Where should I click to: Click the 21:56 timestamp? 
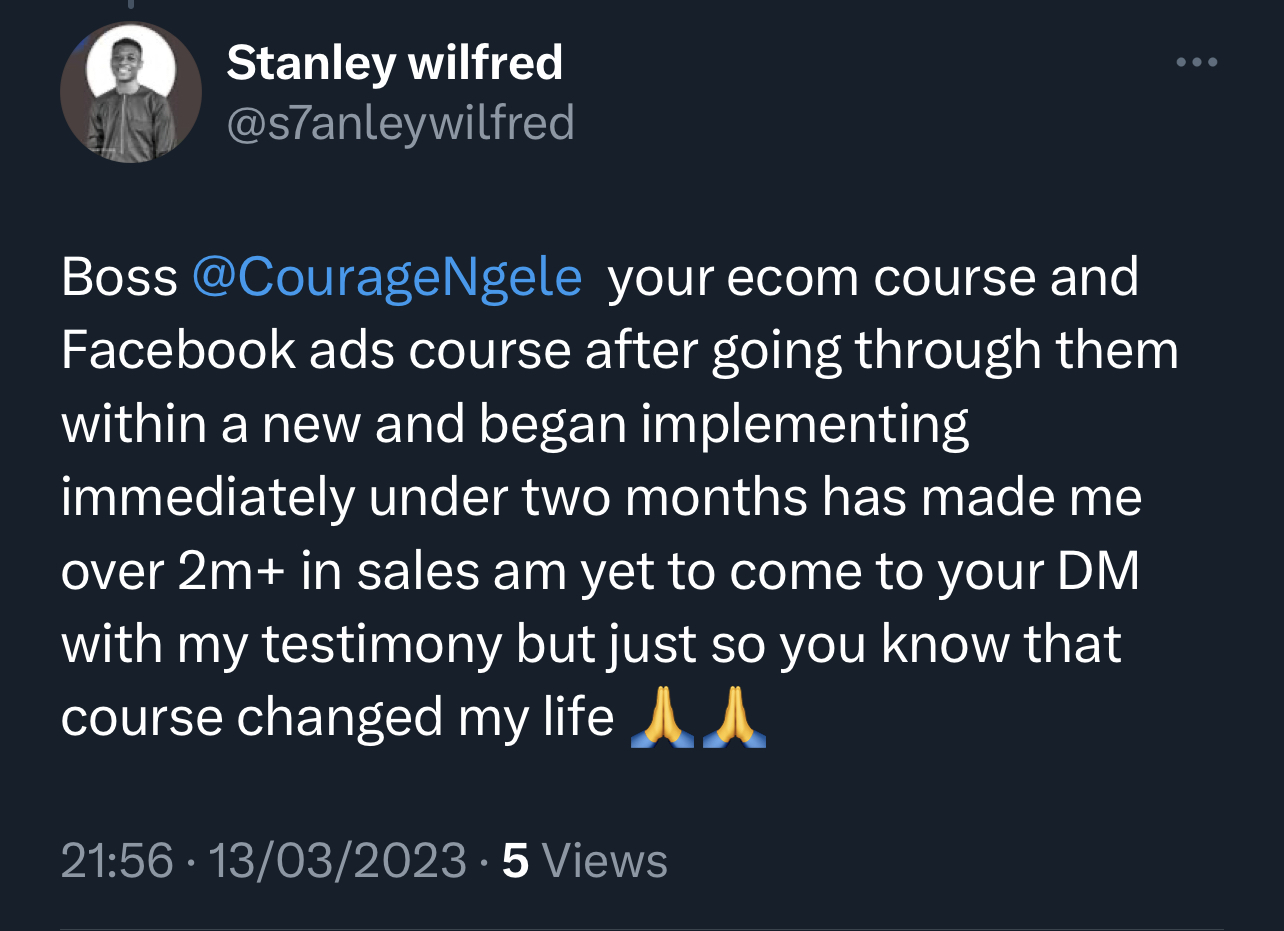[117, 861]
